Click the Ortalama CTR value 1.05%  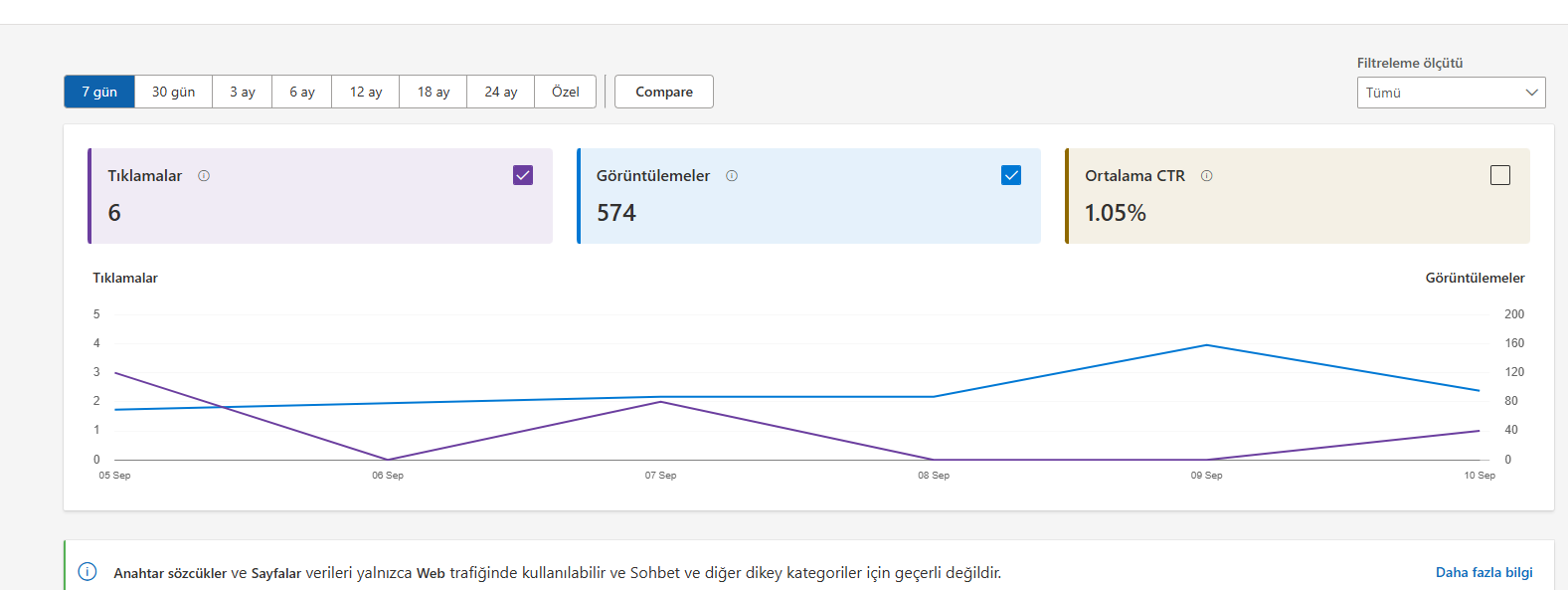coord(1116,213)
